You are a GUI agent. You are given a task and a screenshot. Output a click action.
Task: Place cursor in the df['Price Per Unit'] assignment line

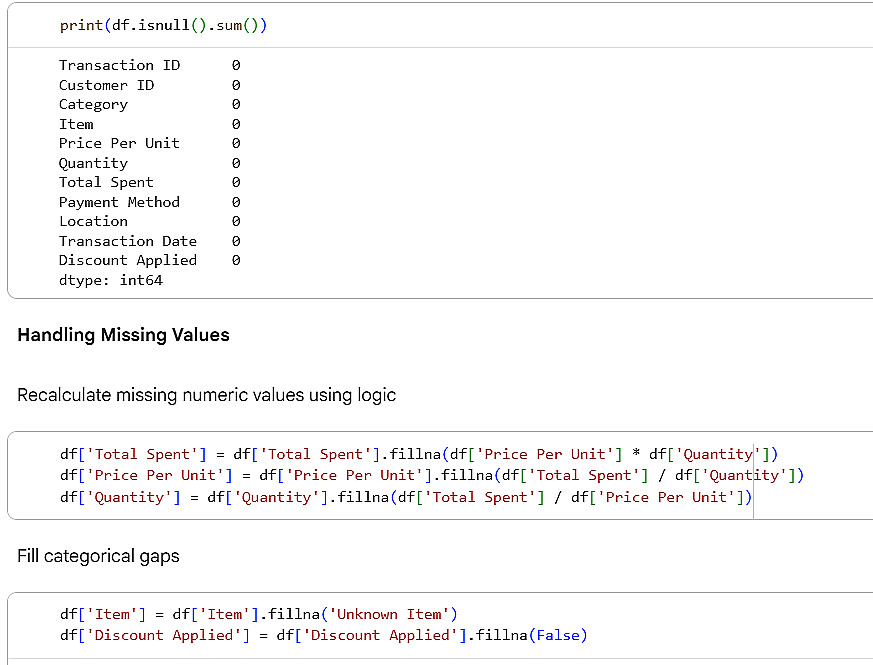pyautogui.click(x=432, y=475)
